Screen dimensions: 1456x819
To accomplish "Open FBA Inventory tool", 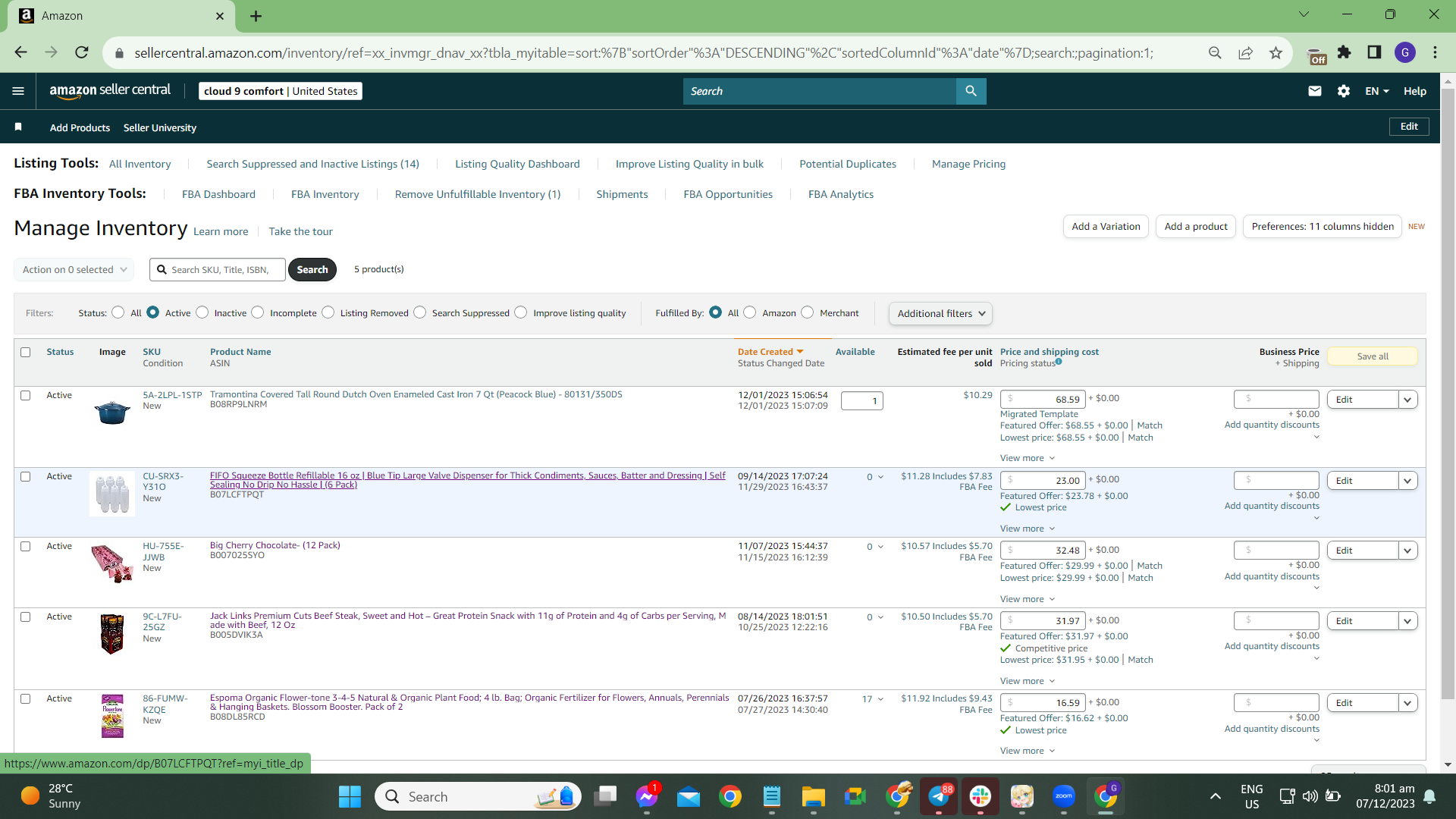I will (x=325, y=194).
